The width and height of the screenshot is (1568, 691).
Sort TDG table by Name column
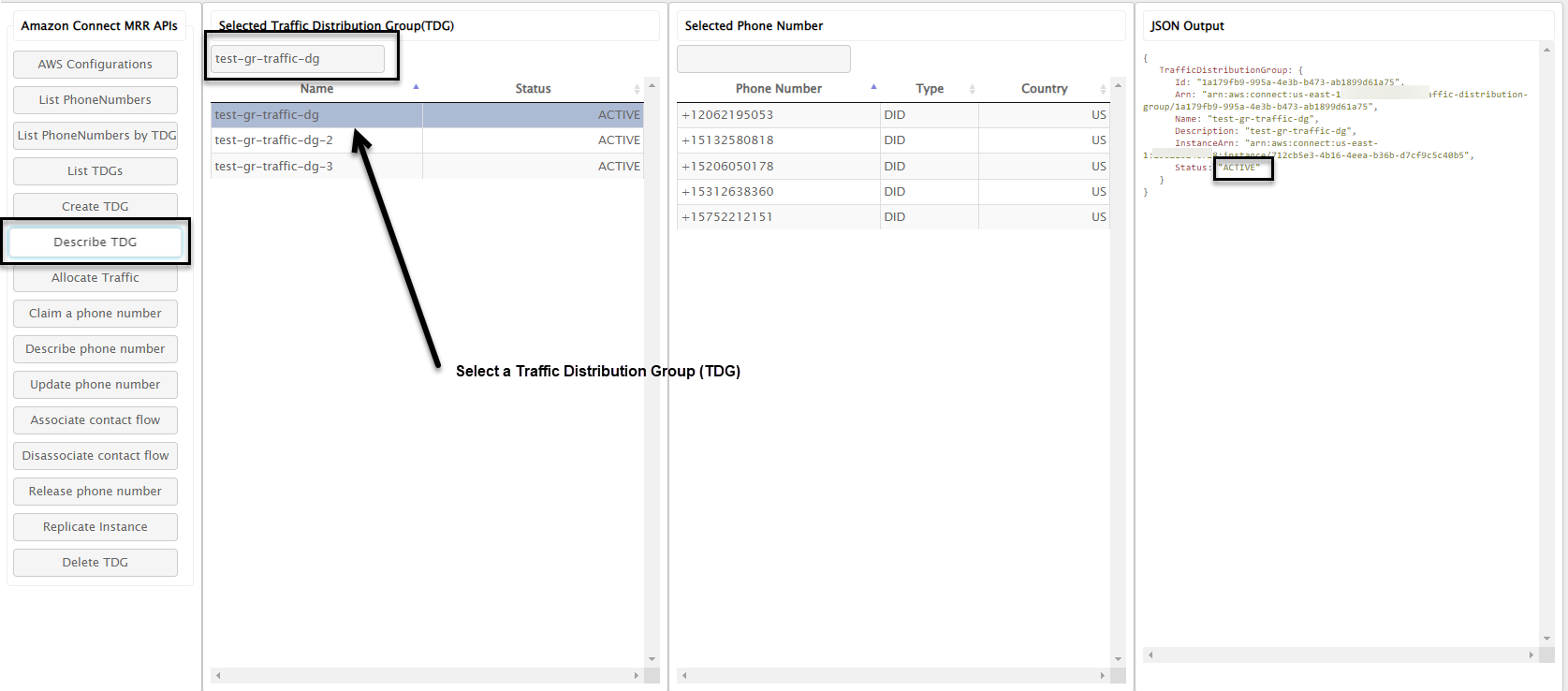click(x=316, y=89)
